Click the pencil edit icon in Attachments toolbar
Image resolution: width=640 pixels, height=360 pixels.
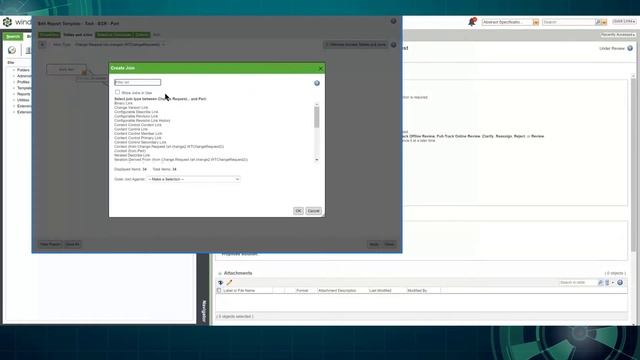point(229,282)
